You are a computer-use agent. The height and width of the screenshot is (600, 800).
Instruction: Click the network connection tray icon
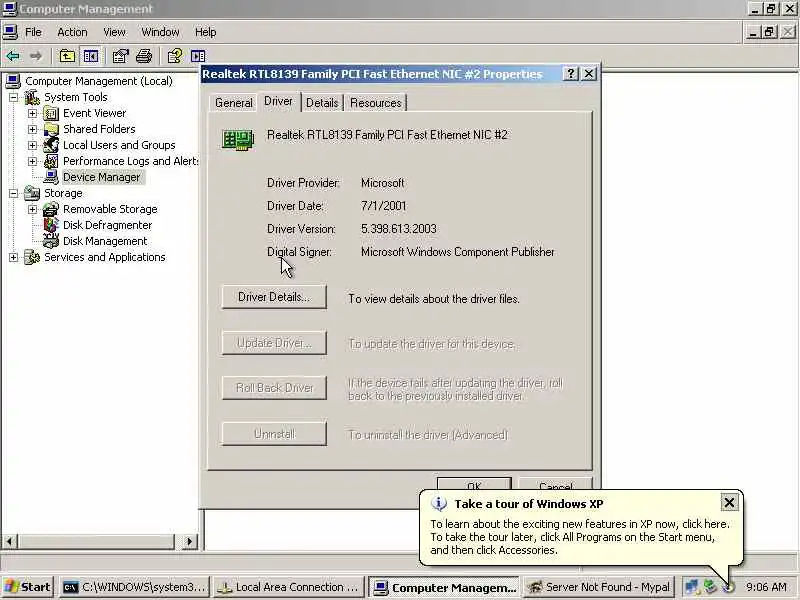691,587
